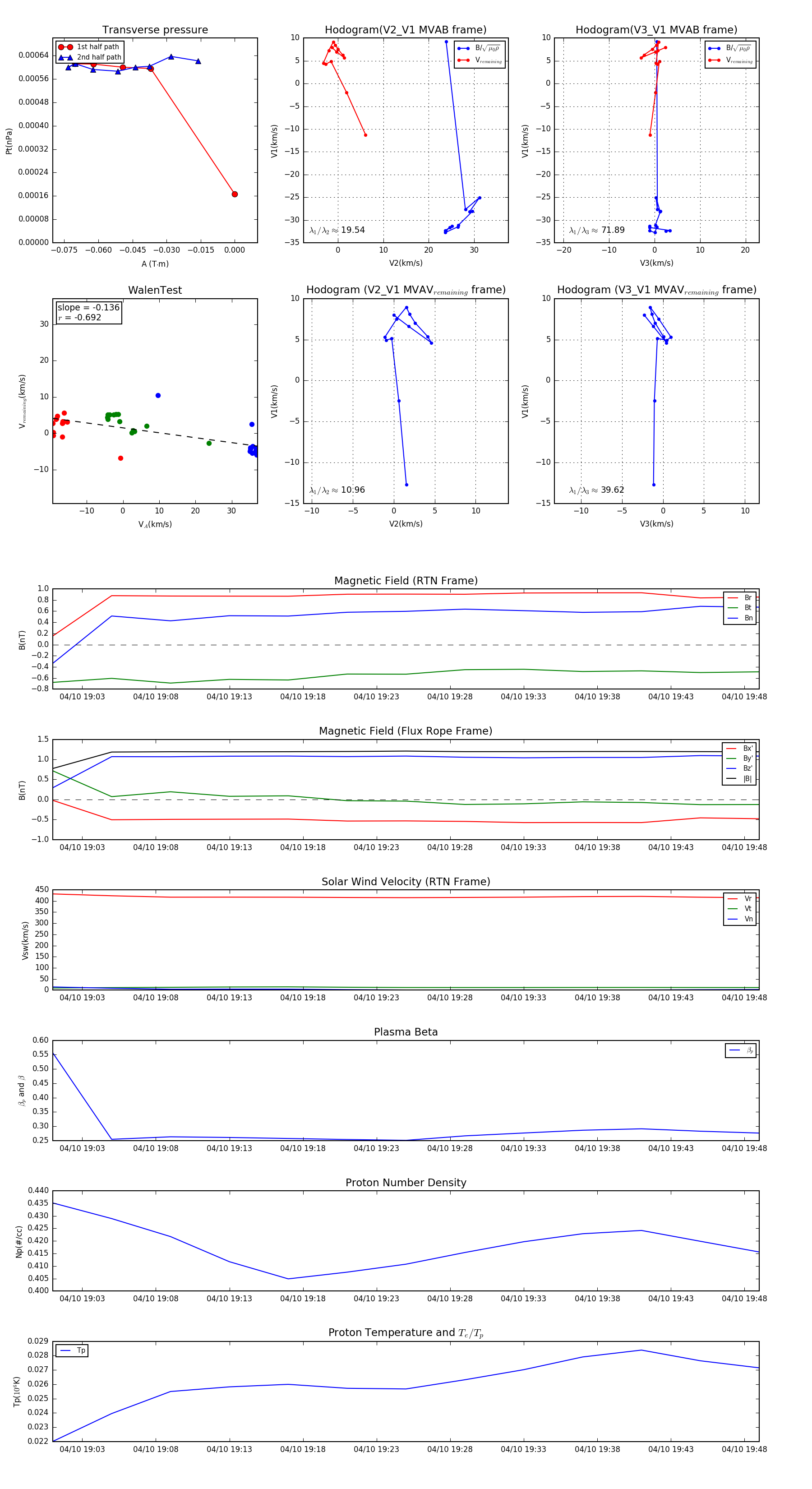Click the 'r = -0.692' annotation
Image resolution: width=812 pixels, height=1489 pixels.
tap(80, 317)
